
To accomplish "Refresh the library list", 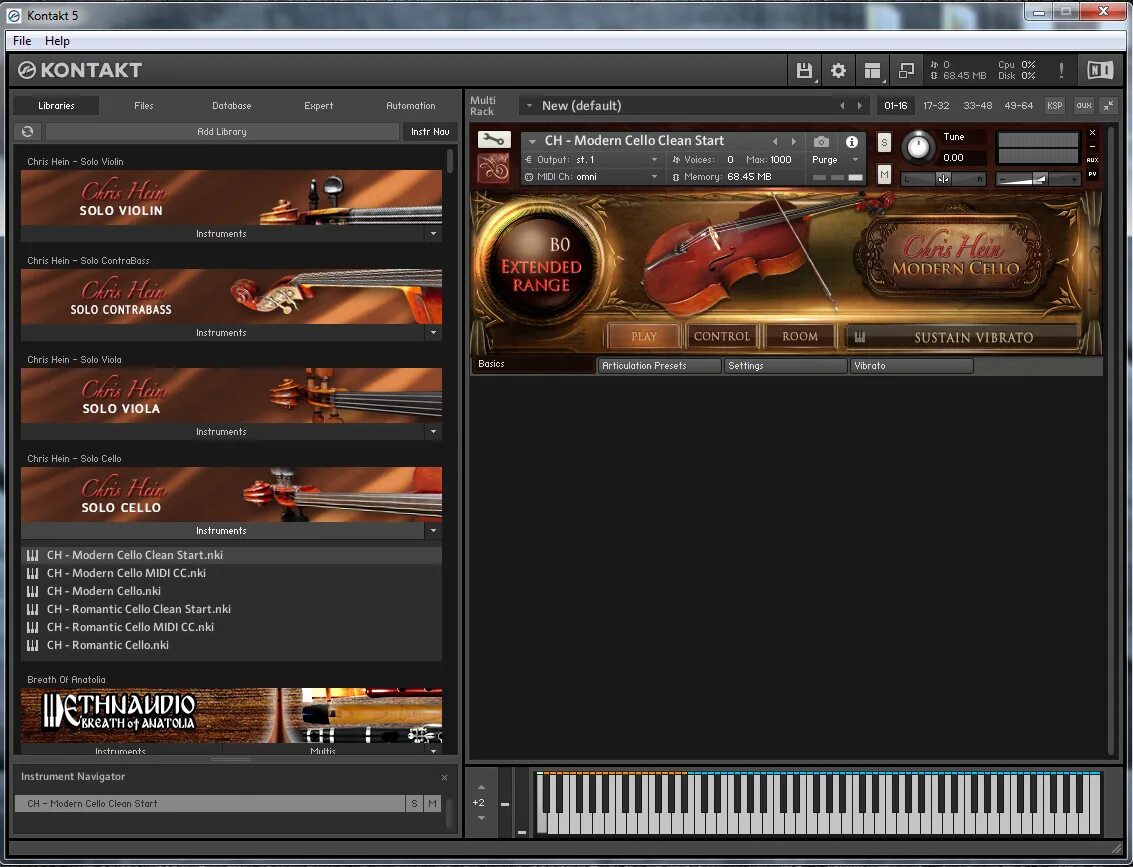I will pyautogui.click(x=27, y=131).
